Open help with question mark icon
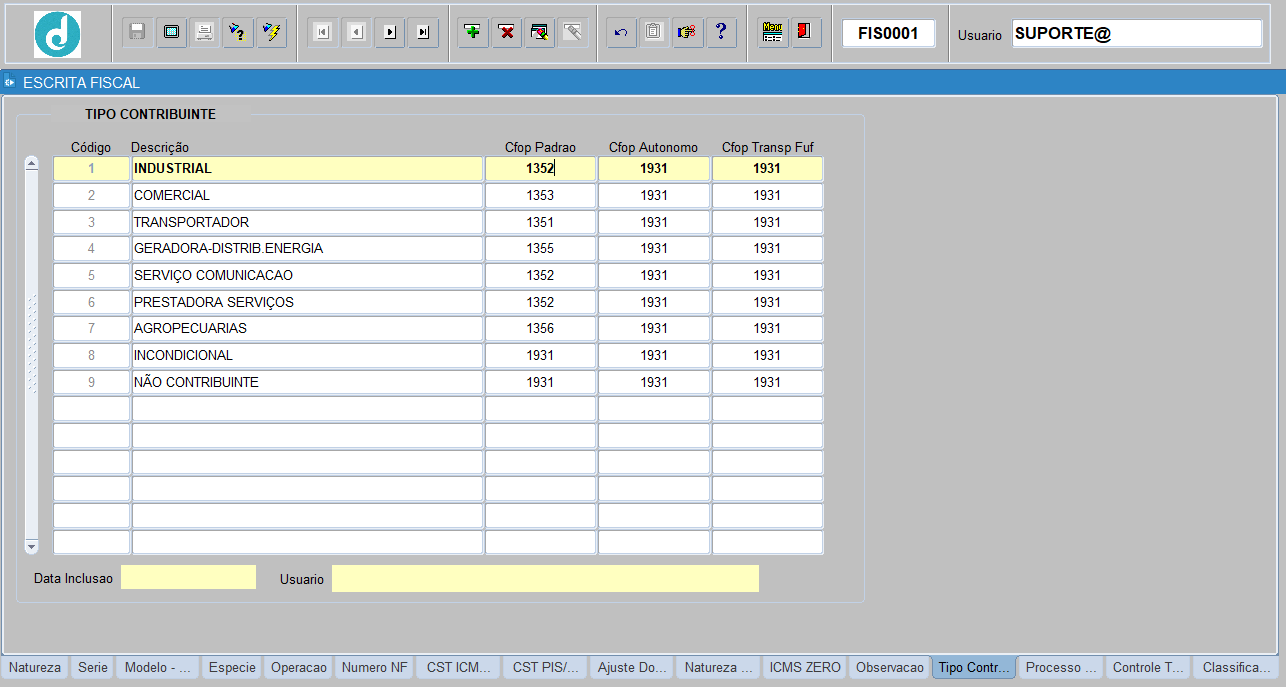 pos(721,32)
